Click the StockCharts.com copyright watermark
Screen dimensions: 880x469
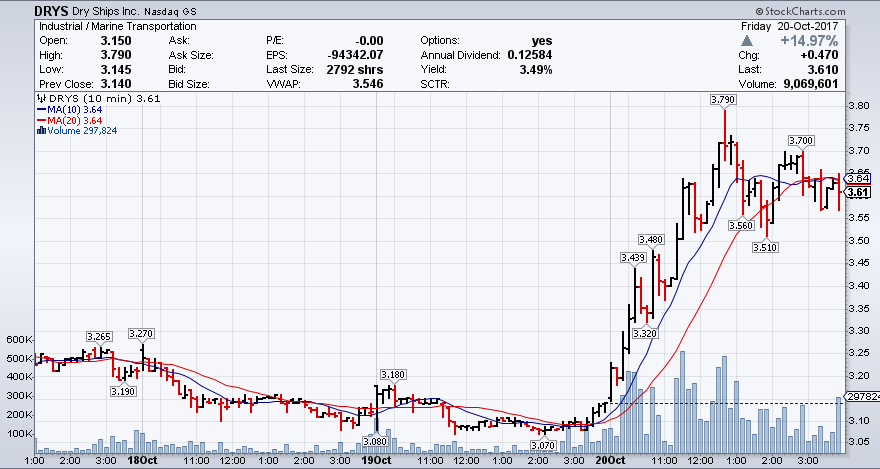point(824,11)
